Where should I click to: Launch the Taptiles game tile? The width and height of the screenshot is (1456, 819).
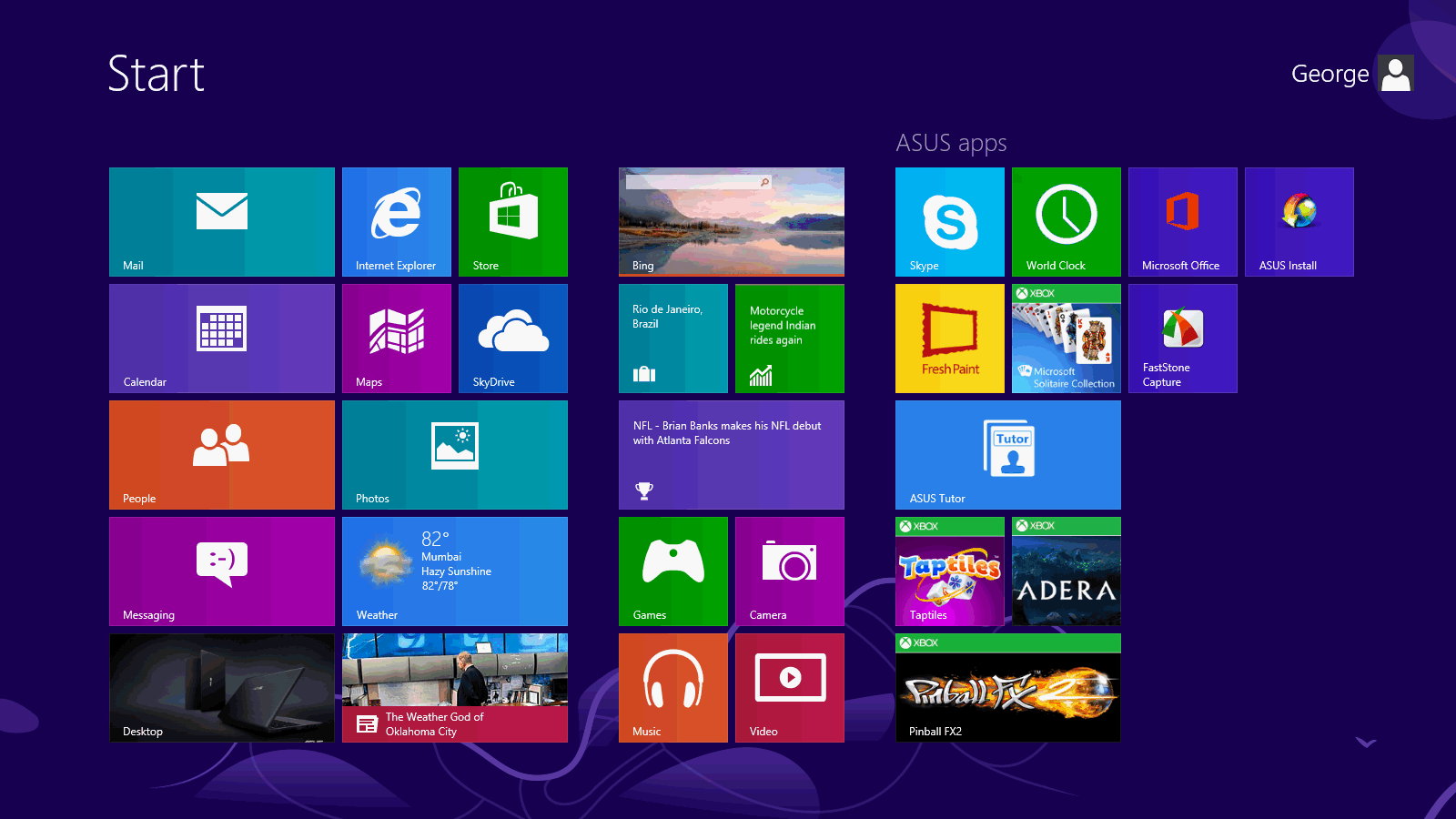(x=950, y=571)
